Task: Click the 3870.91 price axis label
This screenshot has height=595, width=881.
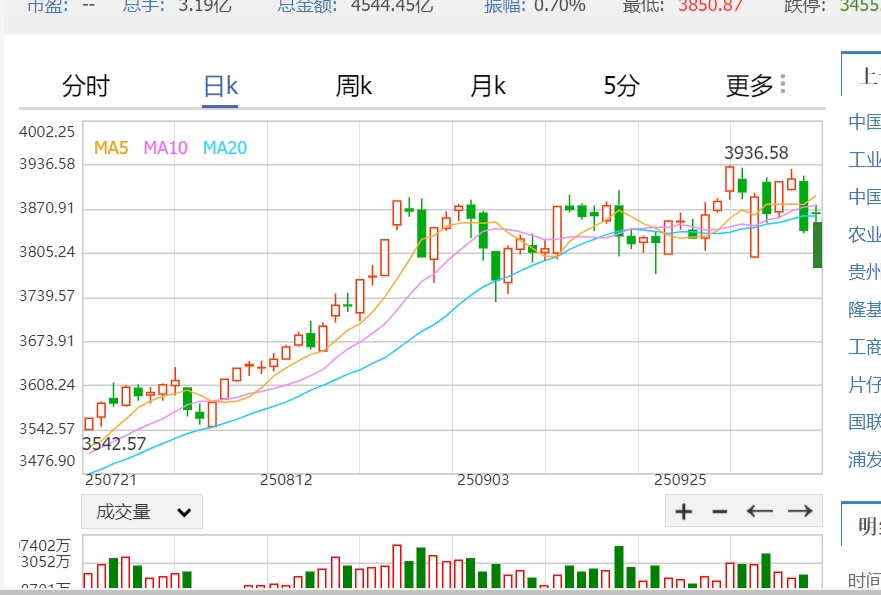Action: [x=47, y=208]
